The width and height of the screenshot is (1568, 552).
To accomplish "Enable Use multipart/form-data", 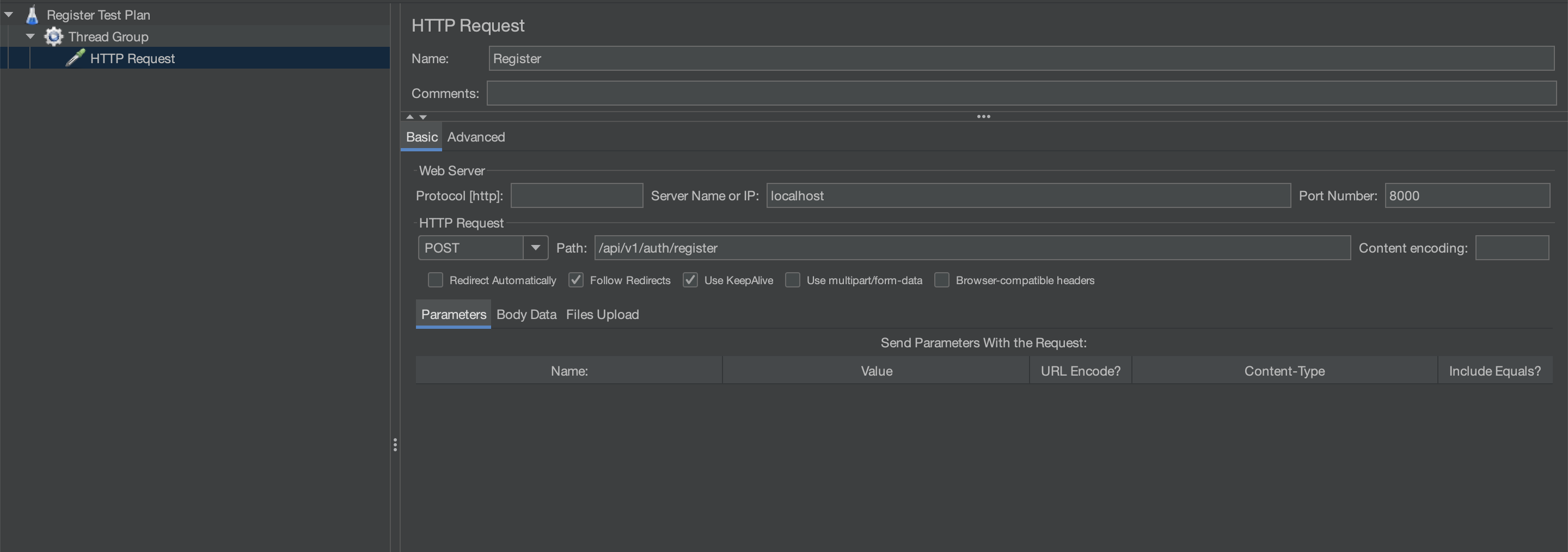I will pos(793,280).
